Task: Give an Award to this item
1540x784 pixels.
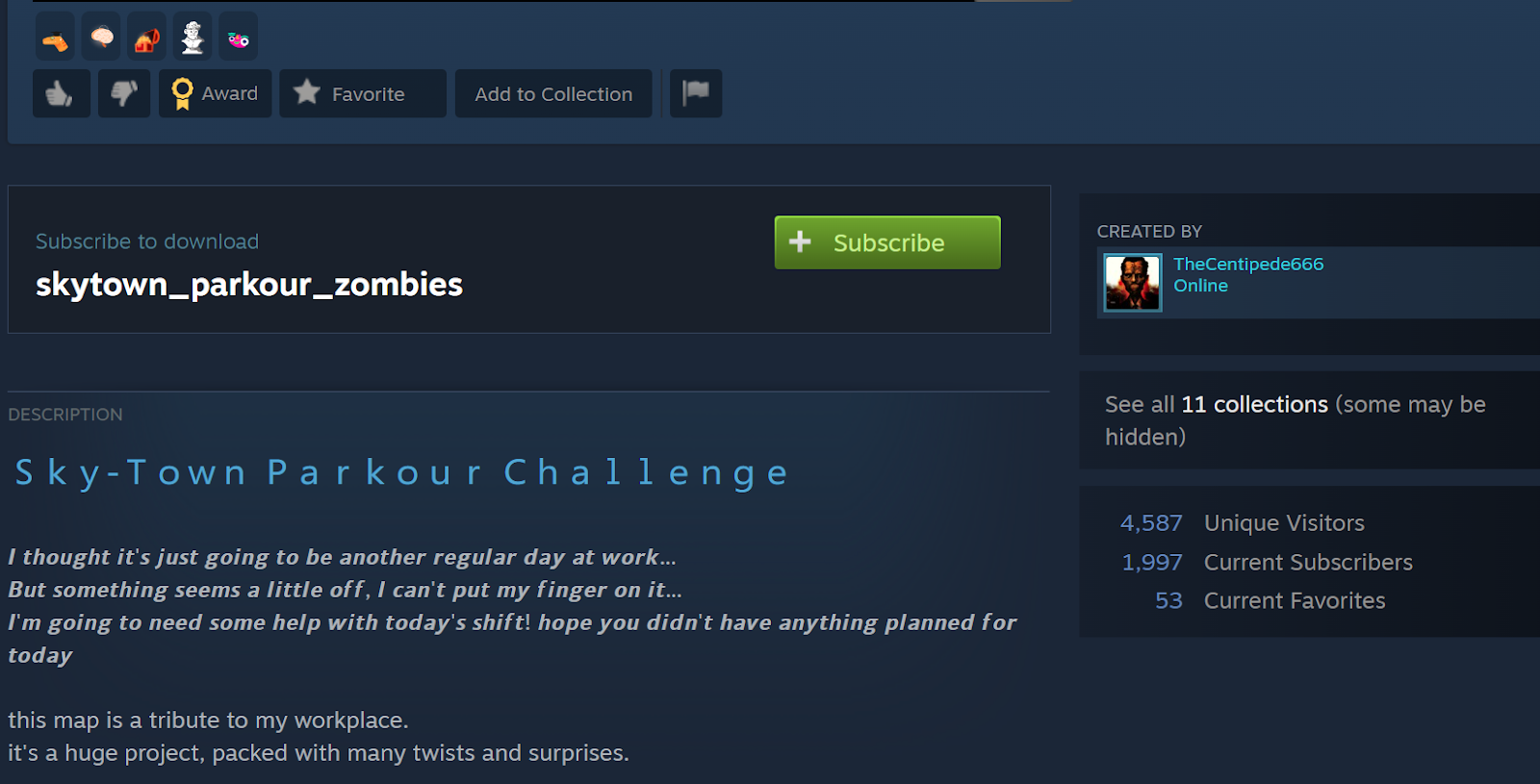Action: click(x=215, y=93)
